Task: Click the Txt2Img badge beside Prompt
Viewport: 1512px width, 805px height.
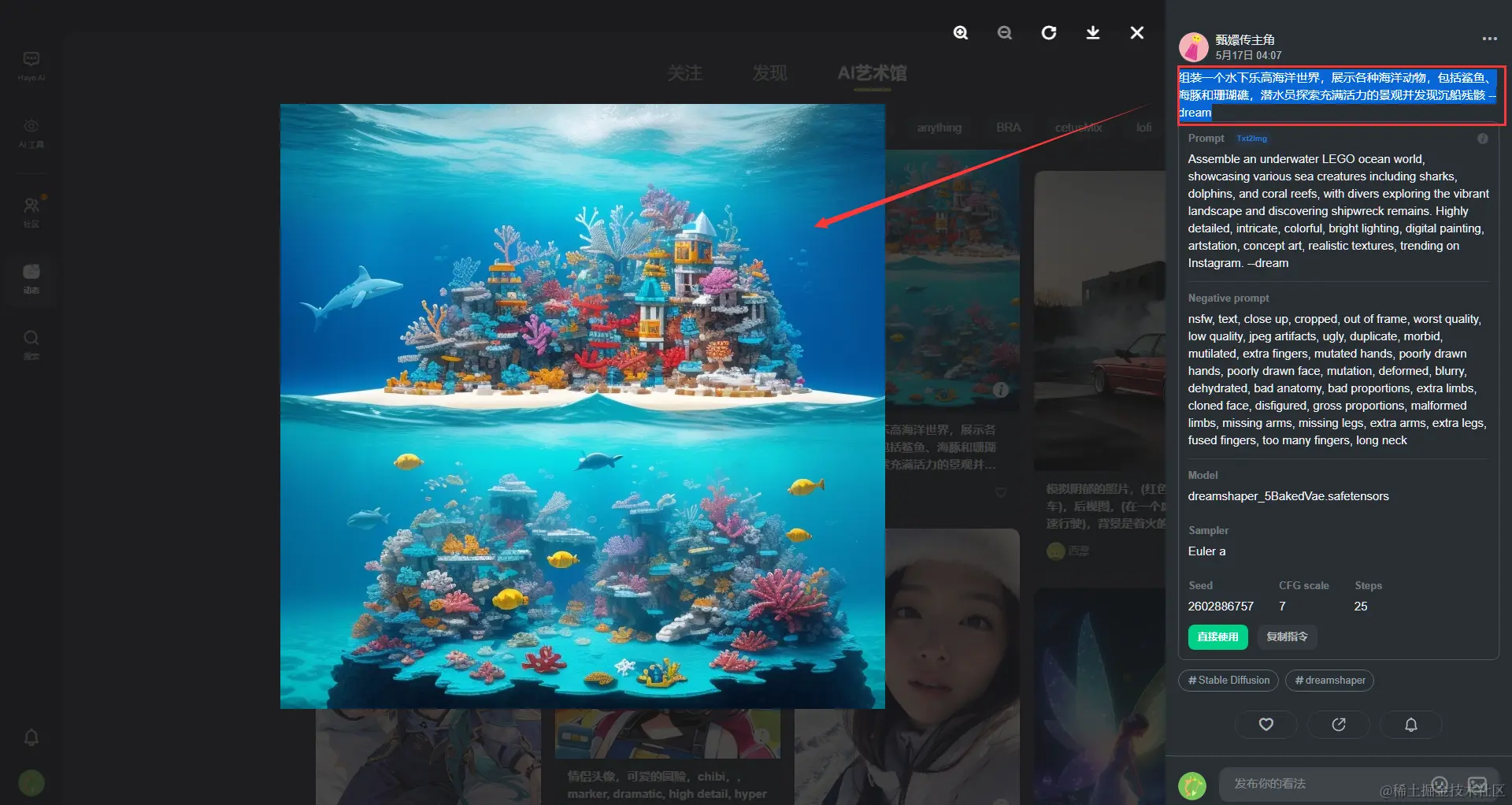Action: (x=1251, y=139)
